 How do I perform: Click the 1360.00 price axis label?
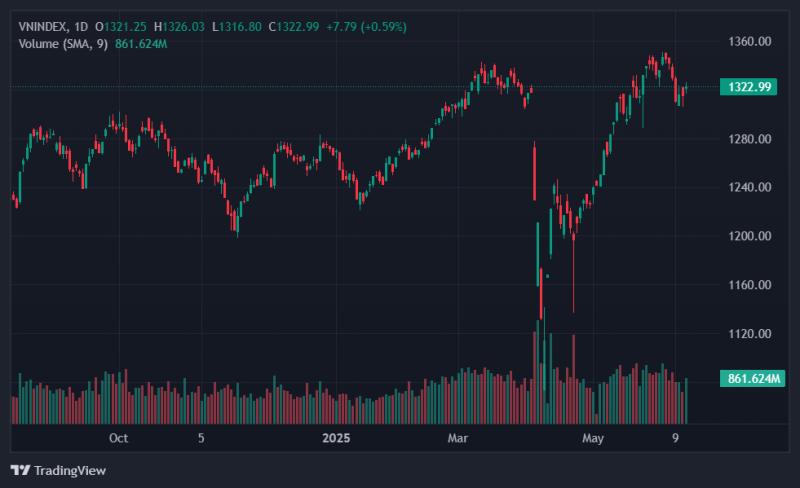pyautogui.click(x=749, y=41)
